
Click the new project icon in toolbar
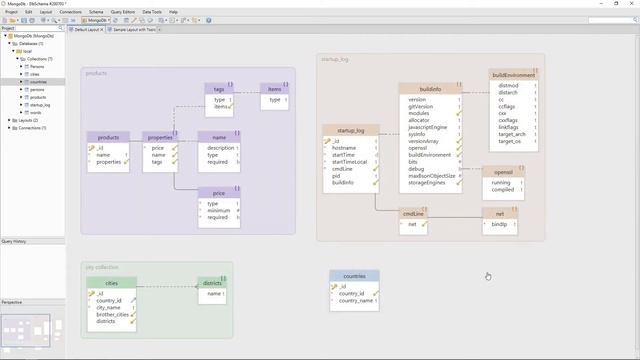click(x=5, y=20)
